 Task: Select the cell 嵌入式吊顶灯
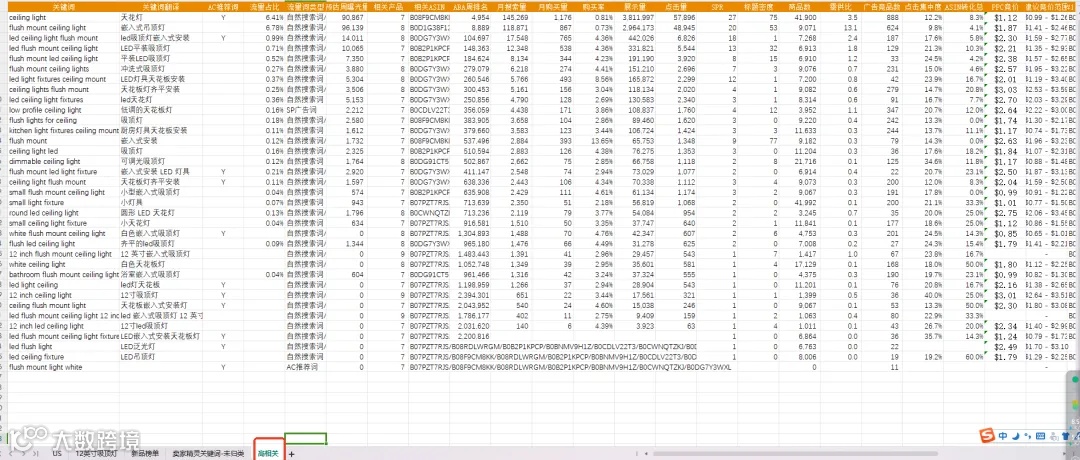click(162, 28)
